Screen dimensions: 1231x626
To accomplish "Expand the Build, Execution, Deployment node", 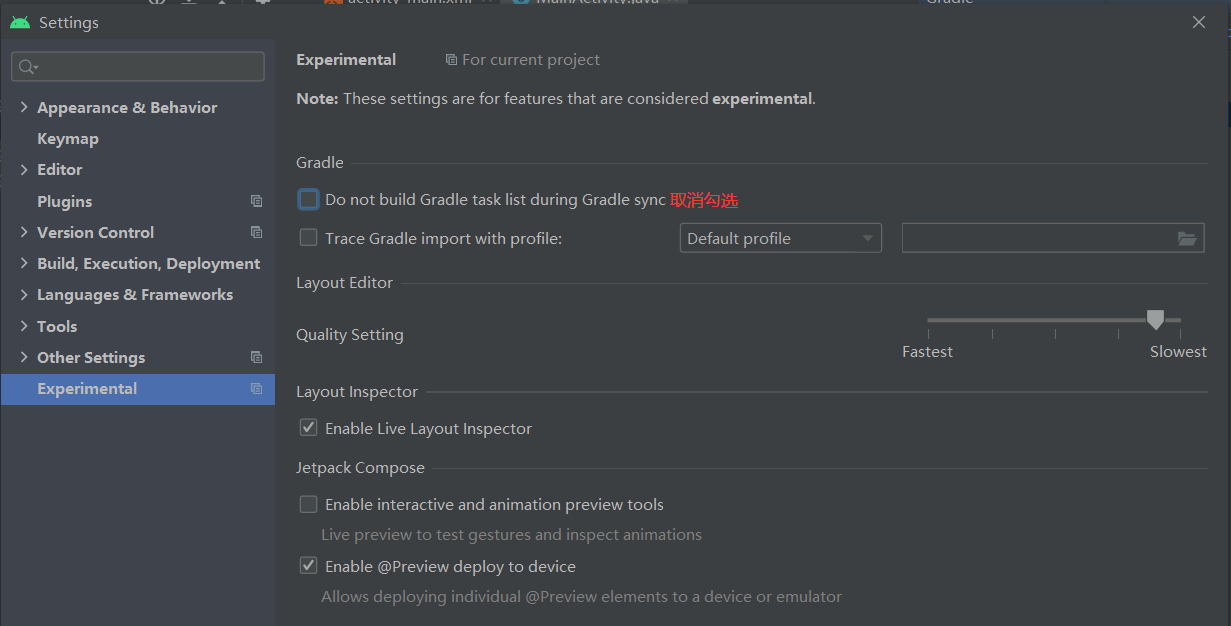I will (x=24, y=263).
